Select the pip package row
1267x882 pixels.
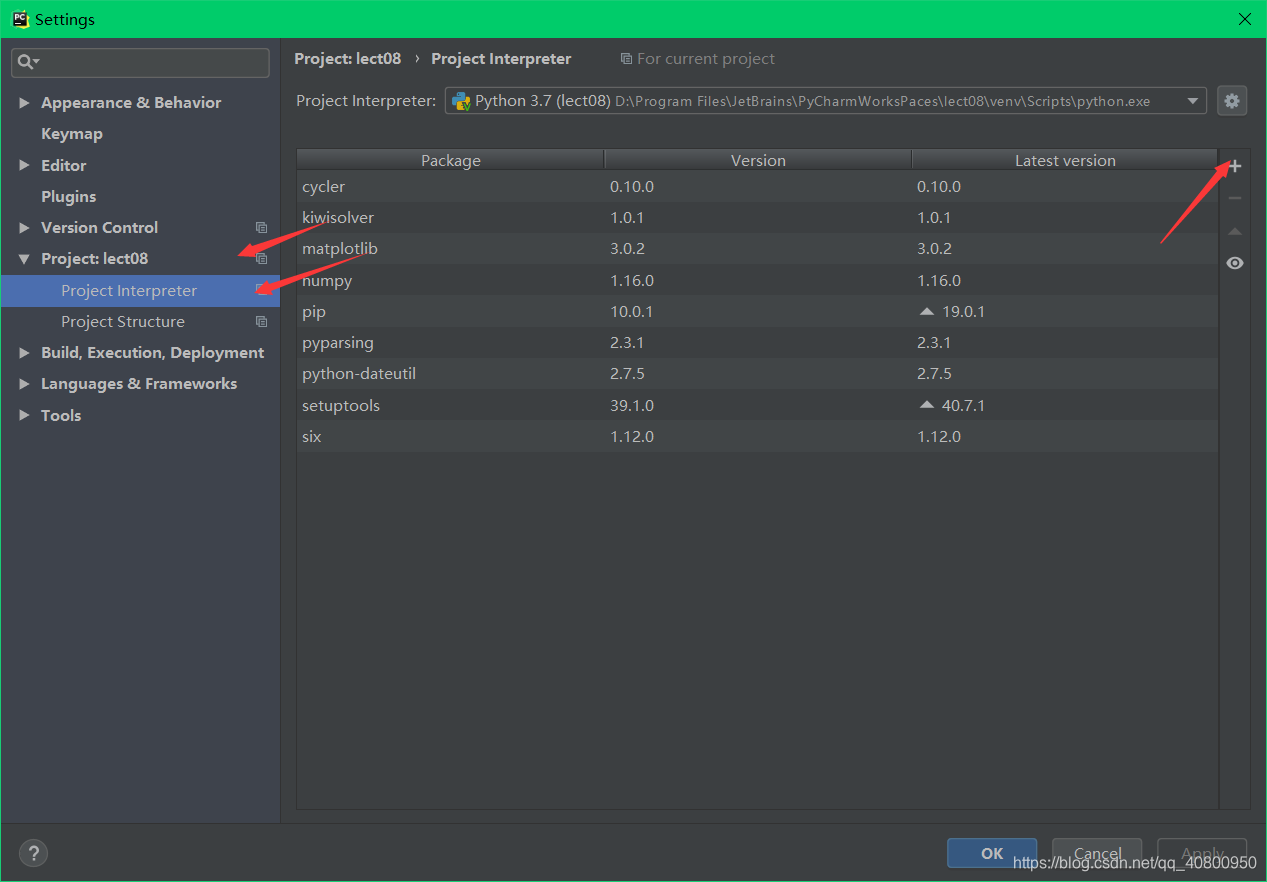757,312
